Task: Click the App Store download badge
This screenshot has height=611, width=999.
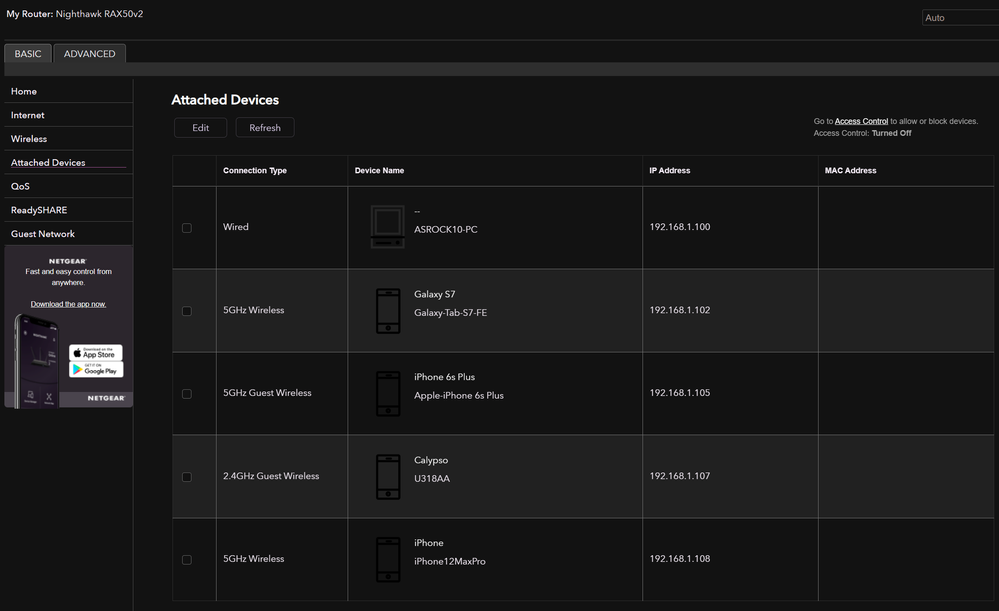Action: click(x=96, y=352)
